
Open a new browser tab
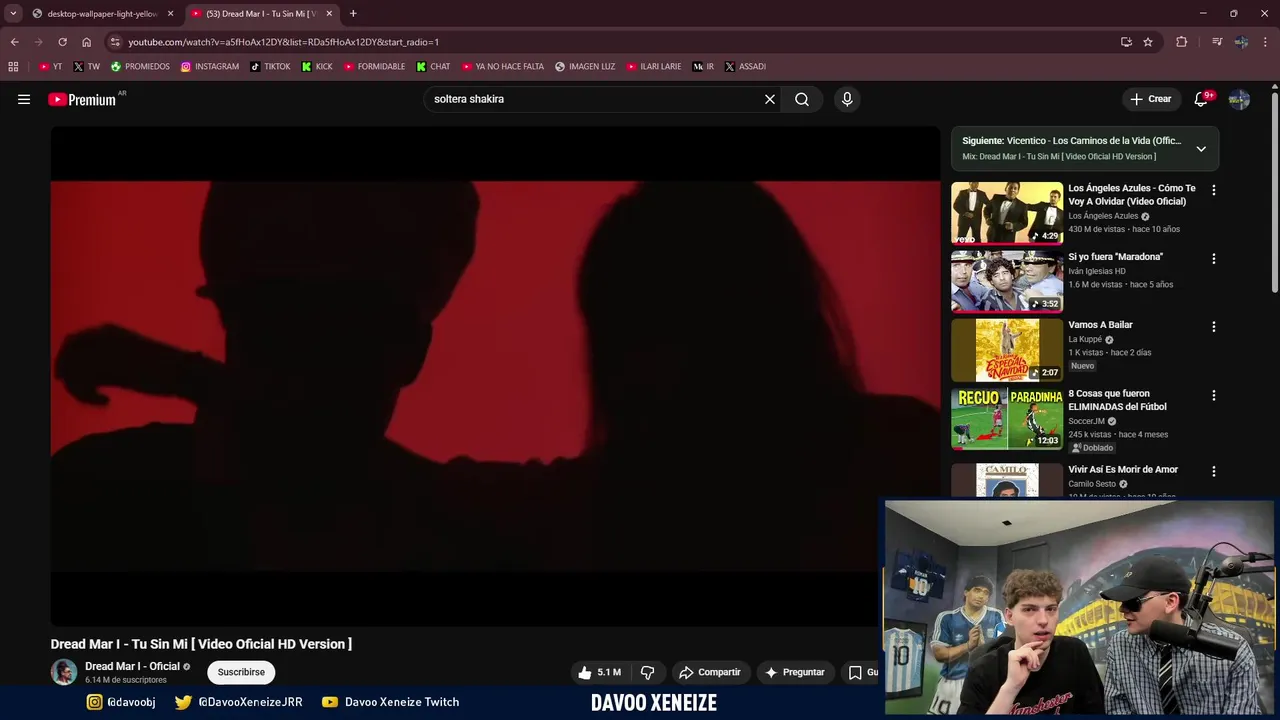353,14
